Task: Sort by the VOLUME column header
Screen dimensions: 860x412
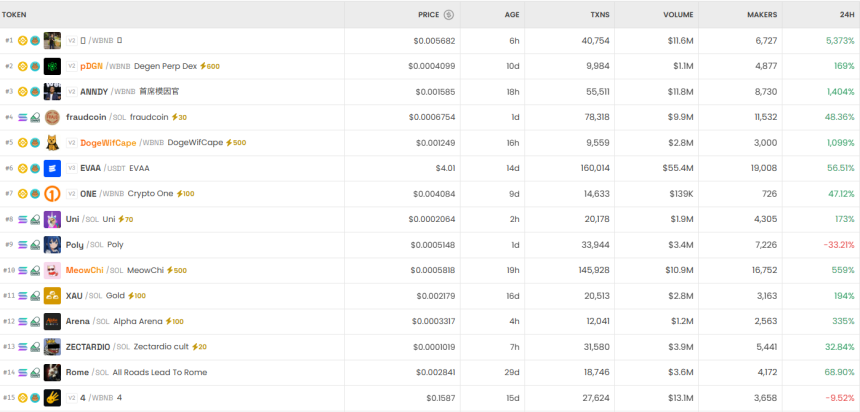Action: [x=678, y=15]
